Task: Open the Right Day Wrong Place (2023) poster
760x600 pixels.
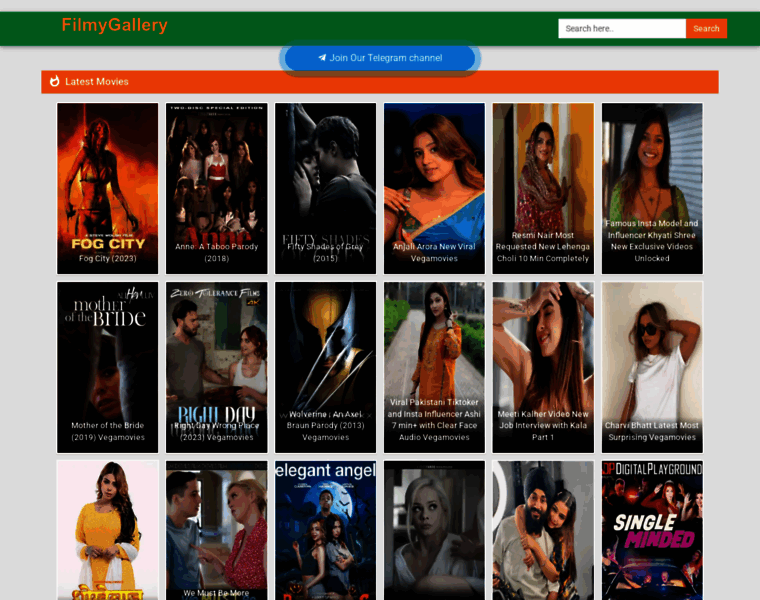Action: tap(217, 367)
